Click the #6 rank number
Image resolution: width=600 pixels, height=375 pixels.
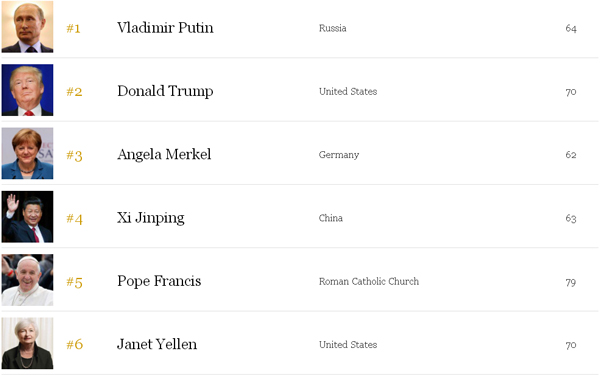75,344
